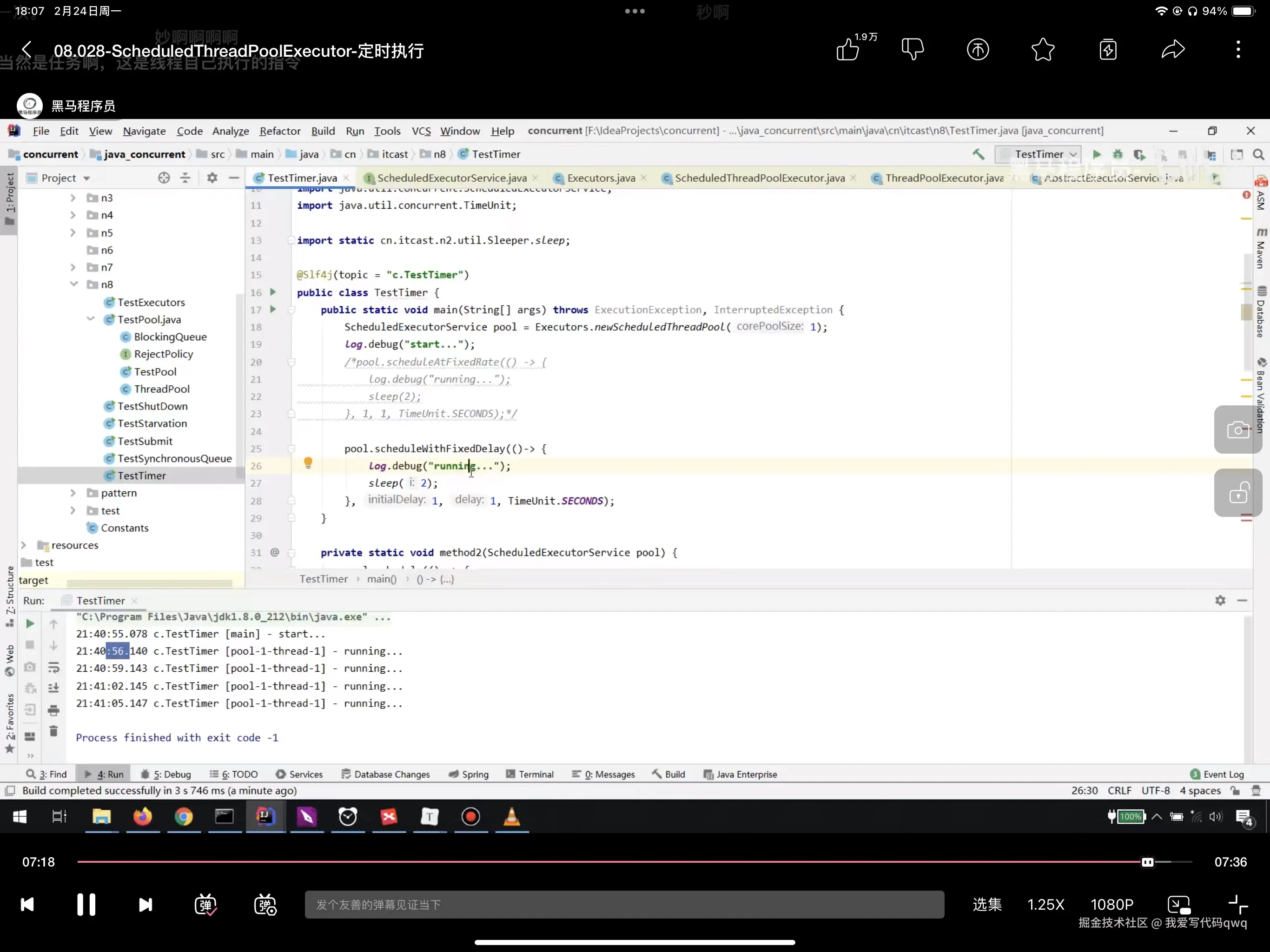The width and height of the screenshot is (1270, 952).
Task: Tap the screen lock icon
Action: tap(1237, 493)
